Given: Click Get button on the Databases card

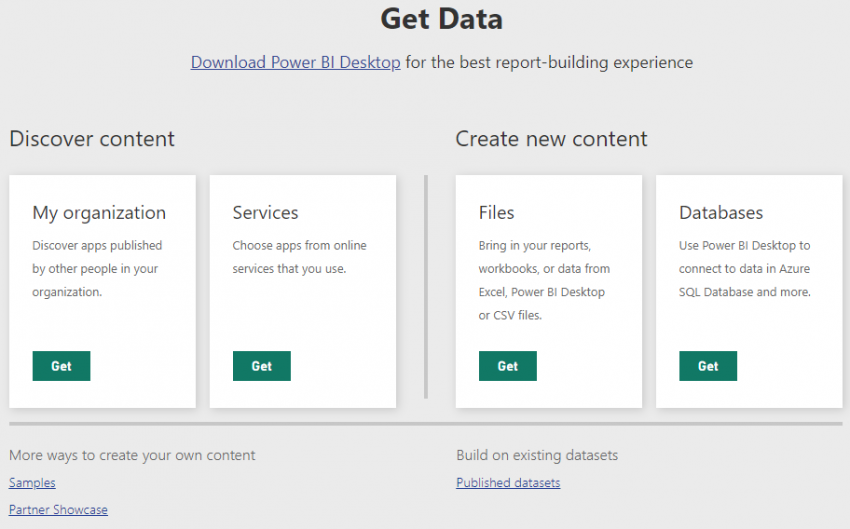Looking at the screenshot, I should click(x=708, y=366).
